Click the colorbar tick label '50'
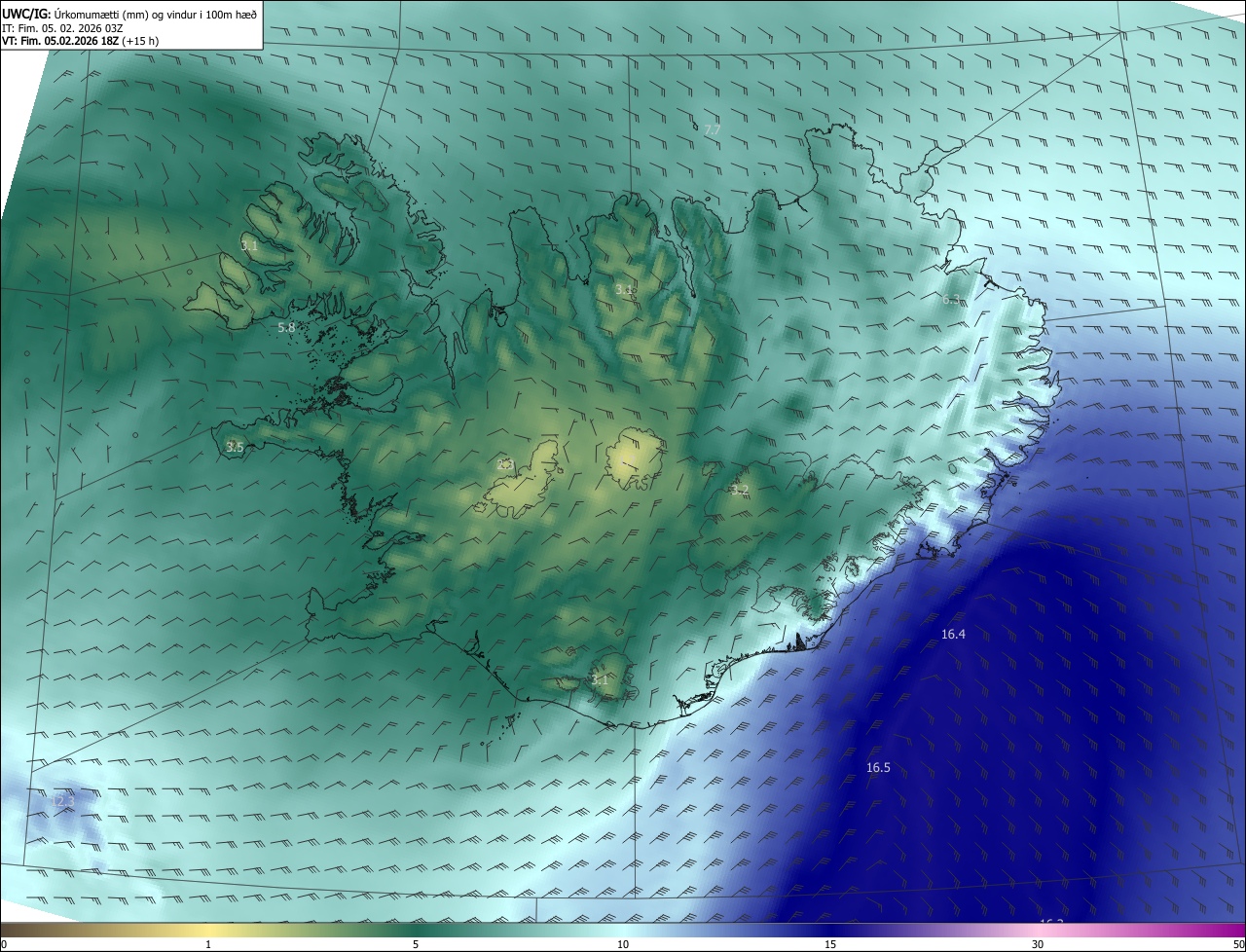The height and width of the screenshot is (952, 1246). click(x=1238, y=945)
